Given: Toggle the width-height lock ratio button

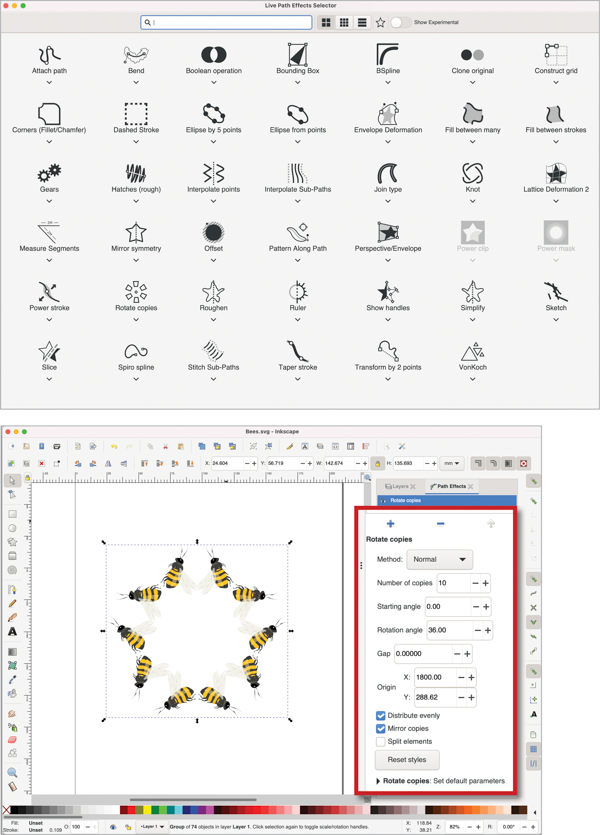Looking at the screenshot, I should pos(377,463).
